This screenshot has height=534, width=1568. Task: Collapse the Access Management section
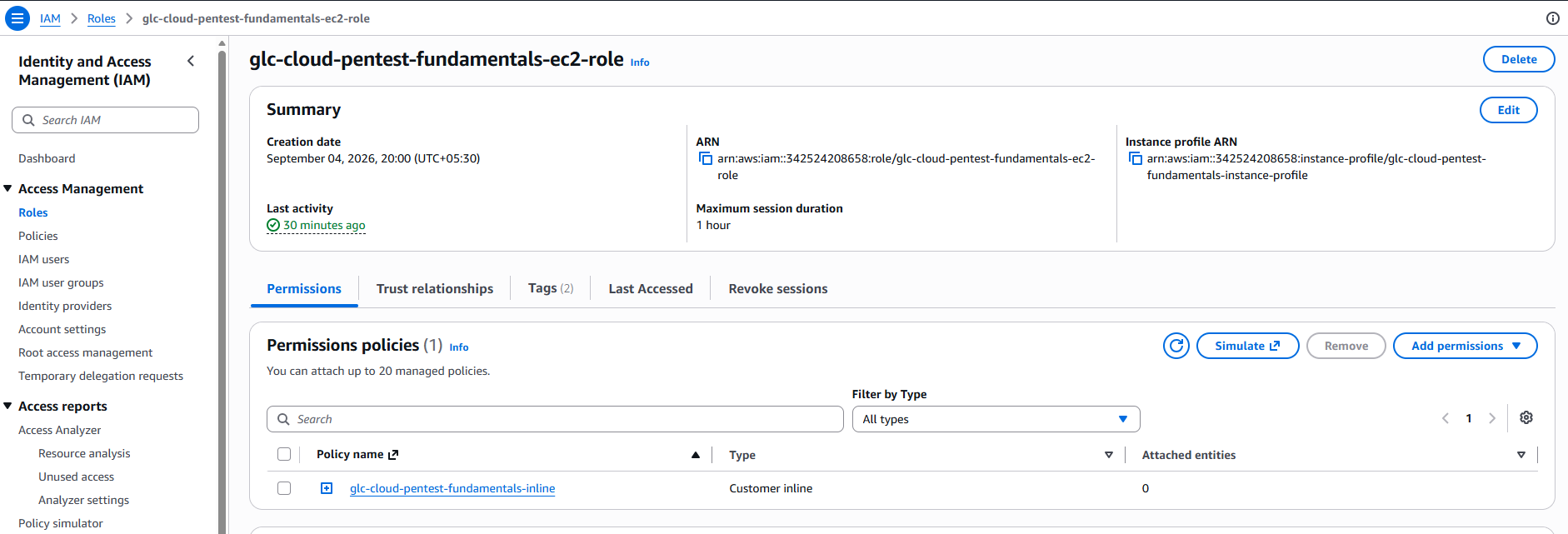(7, 188)
